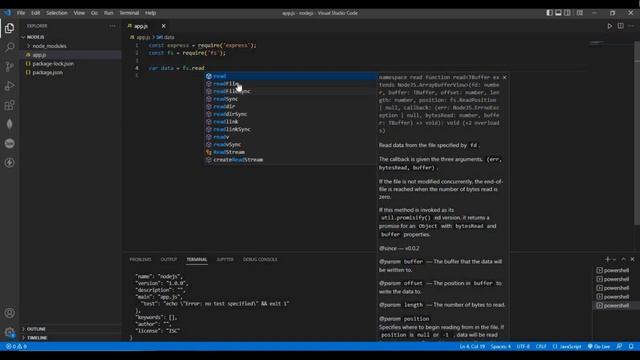Run the code with play button
640x360 pixels.
[x=609, y=26]
